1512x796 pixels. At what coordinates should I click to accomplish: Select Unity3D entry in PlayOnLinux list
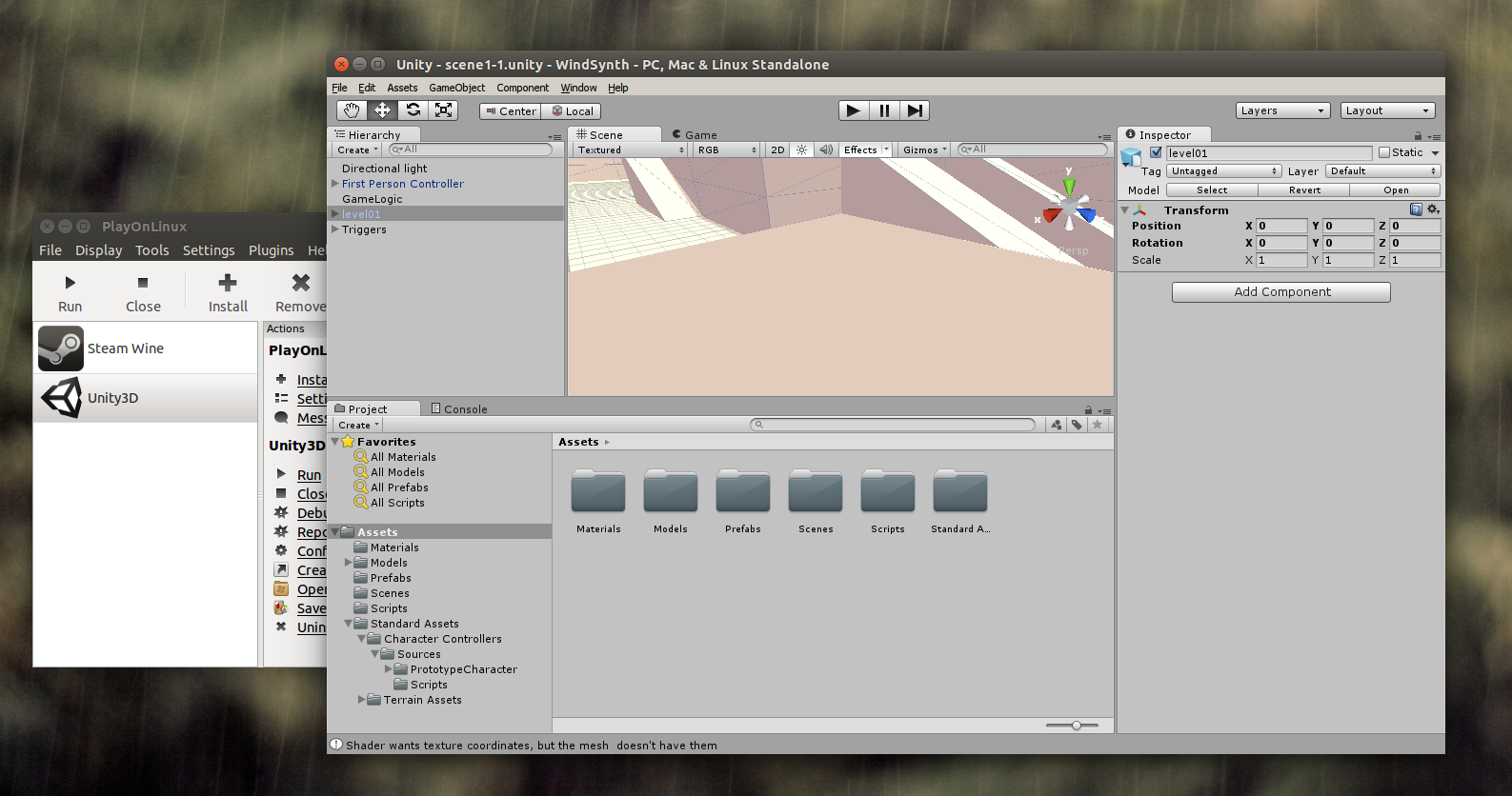146,398
